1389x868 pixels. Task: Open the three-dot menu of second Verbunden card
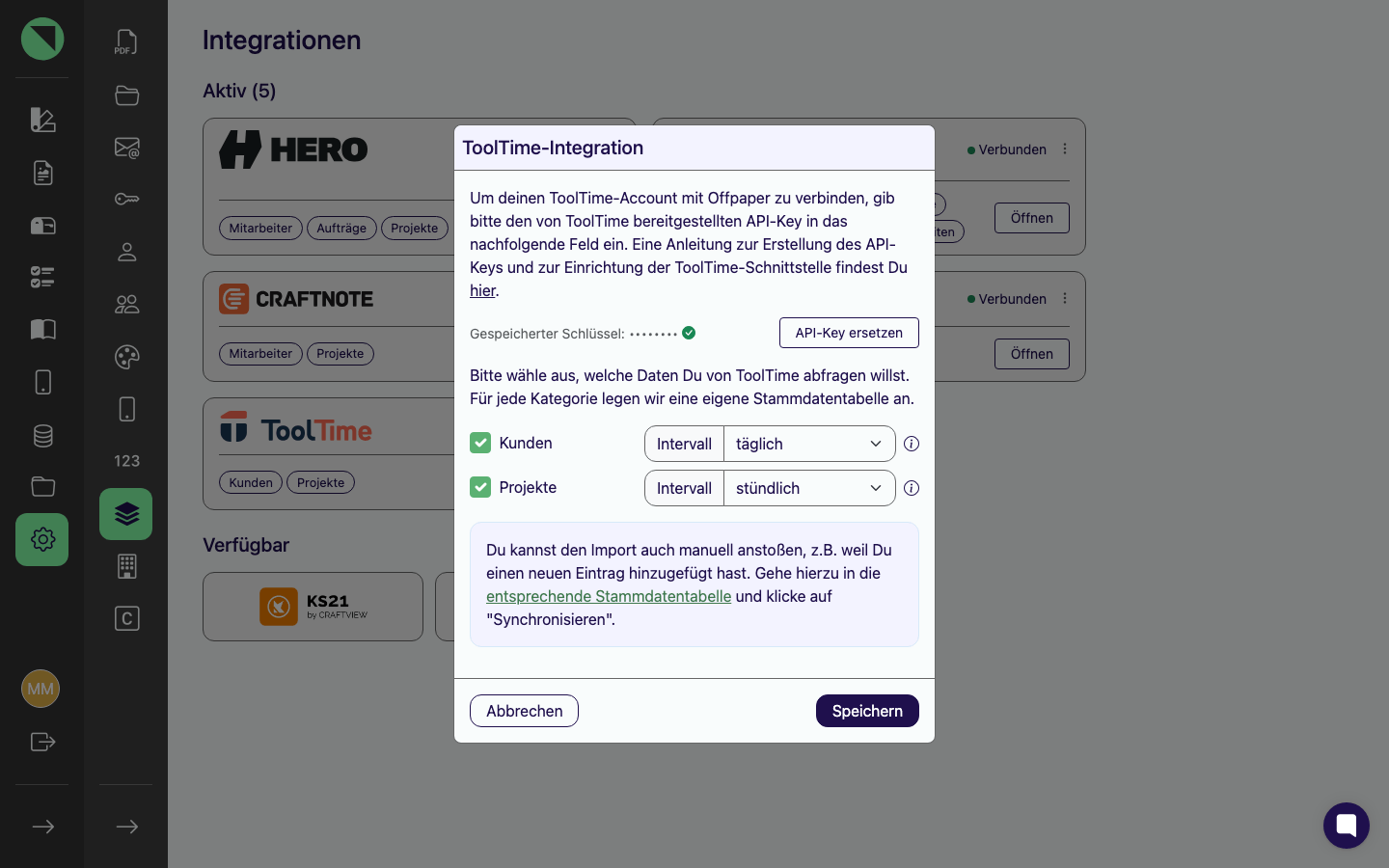point(1065,298)
